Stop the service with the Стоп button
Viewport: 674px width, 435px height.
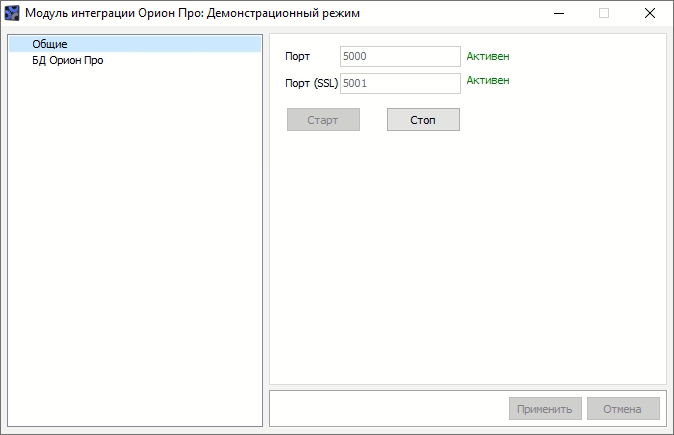423,119
